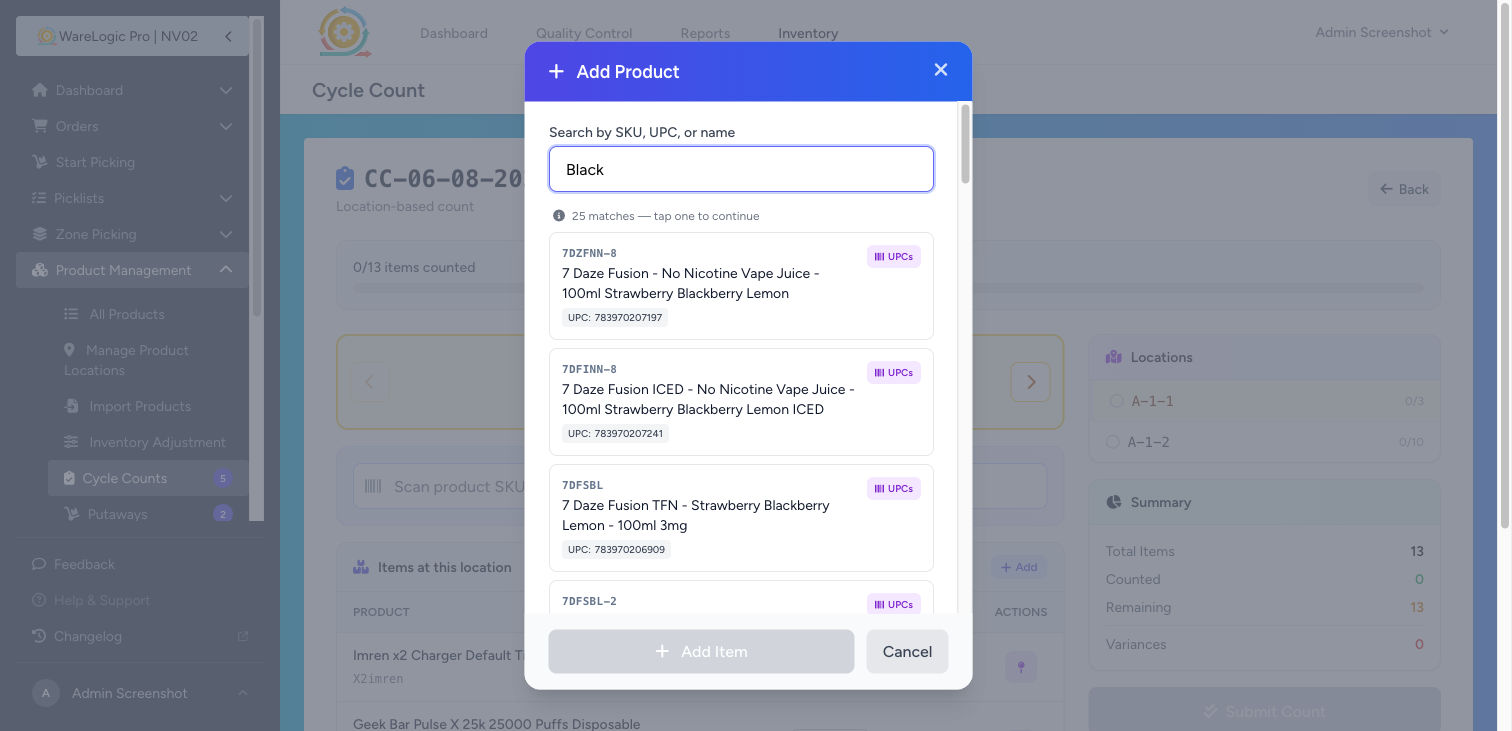The height and width of the screenshot is (731, 1512).
Task: Expand the Zone Picking chevron
Action: [226, 234]
